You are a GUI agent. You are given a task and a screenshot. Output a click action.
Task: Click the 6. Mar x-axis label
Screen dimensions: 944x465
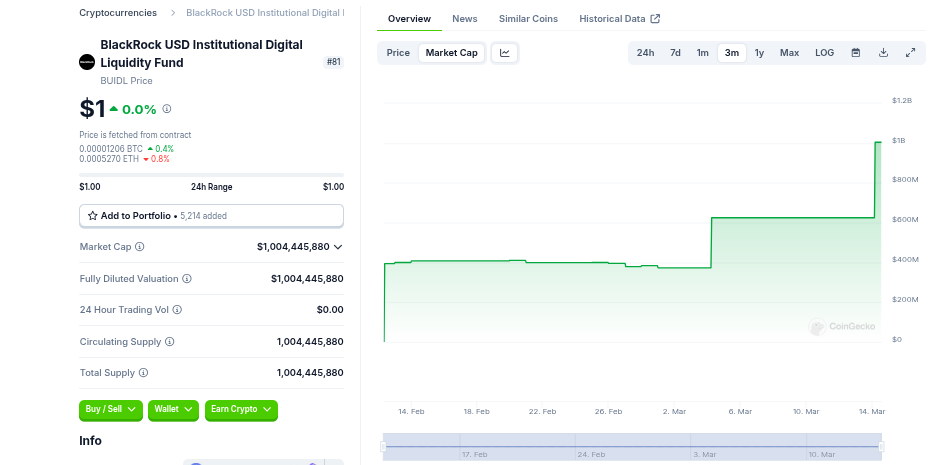click(740, 411)
